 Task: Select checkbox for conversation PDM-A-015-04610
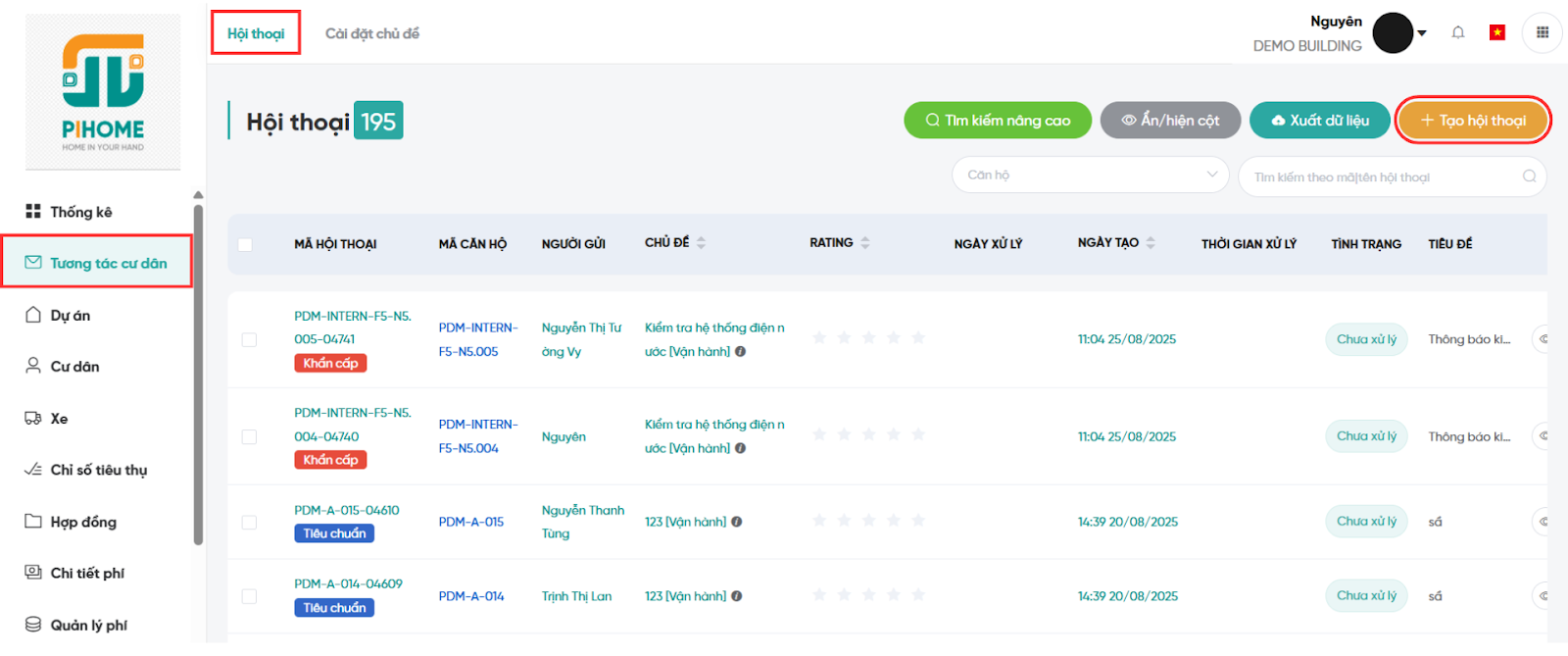[249, 523]
